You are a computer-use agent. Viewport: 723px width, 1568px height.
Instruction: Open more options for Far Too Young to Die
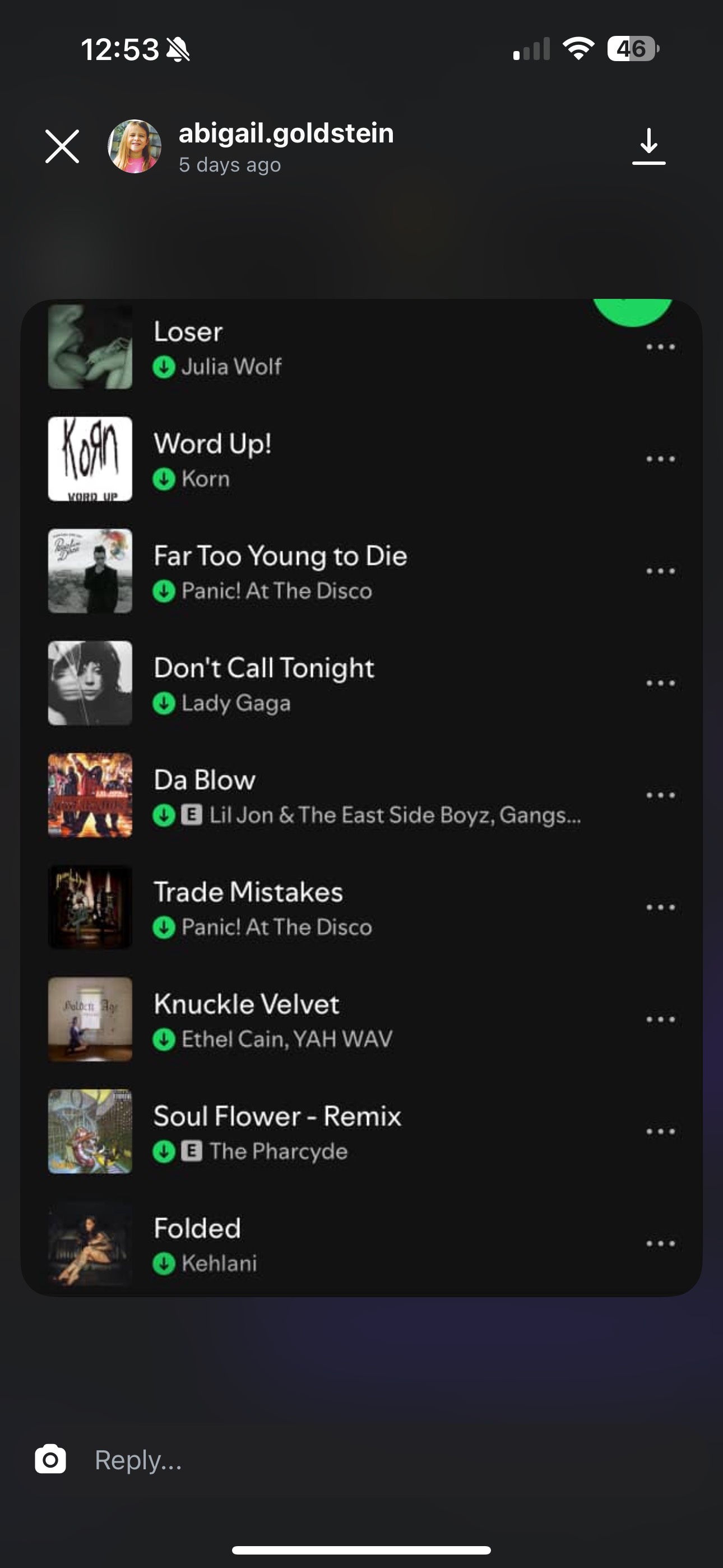[x=660, y=571]
